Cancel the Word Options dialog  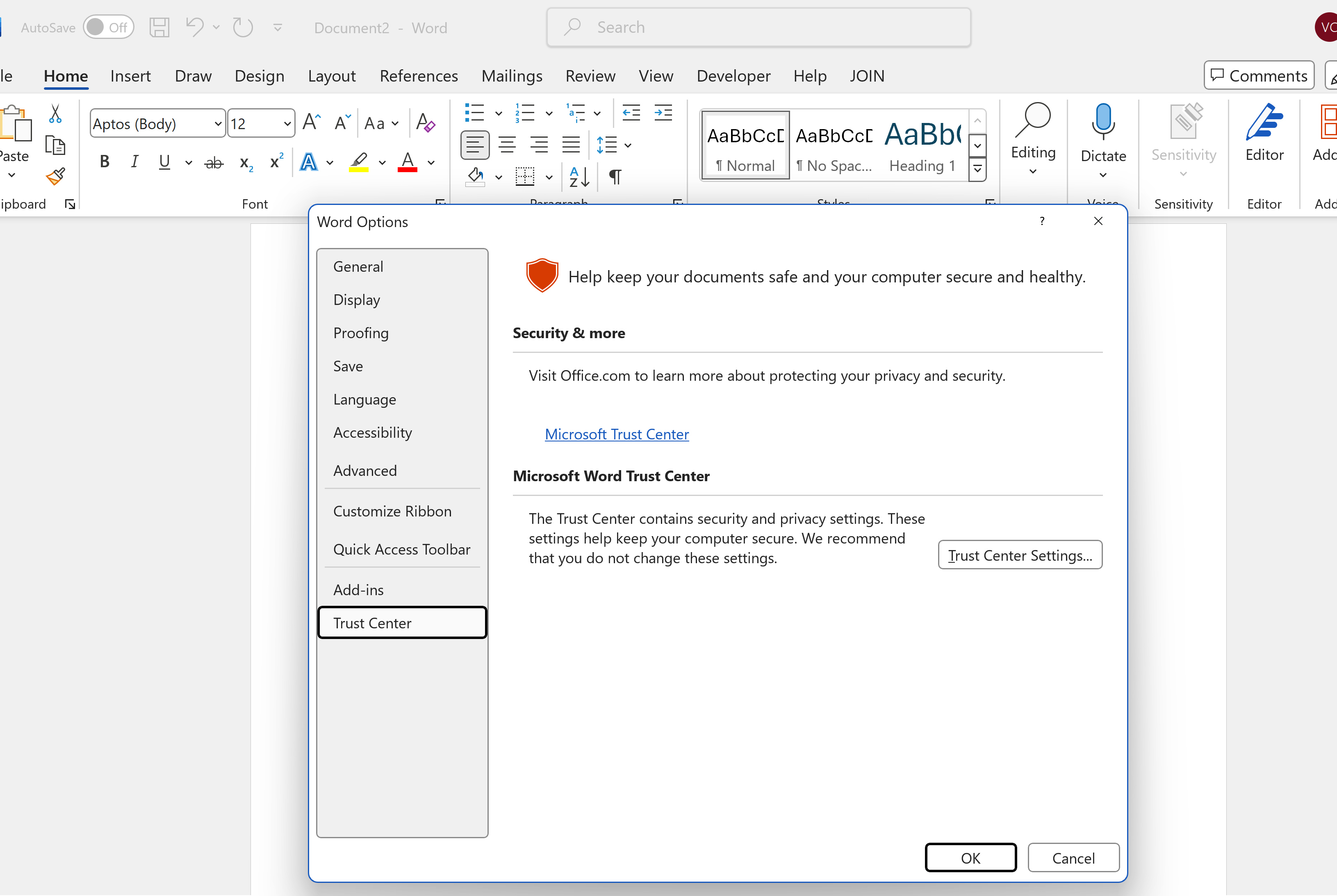tap(1073, 858)
